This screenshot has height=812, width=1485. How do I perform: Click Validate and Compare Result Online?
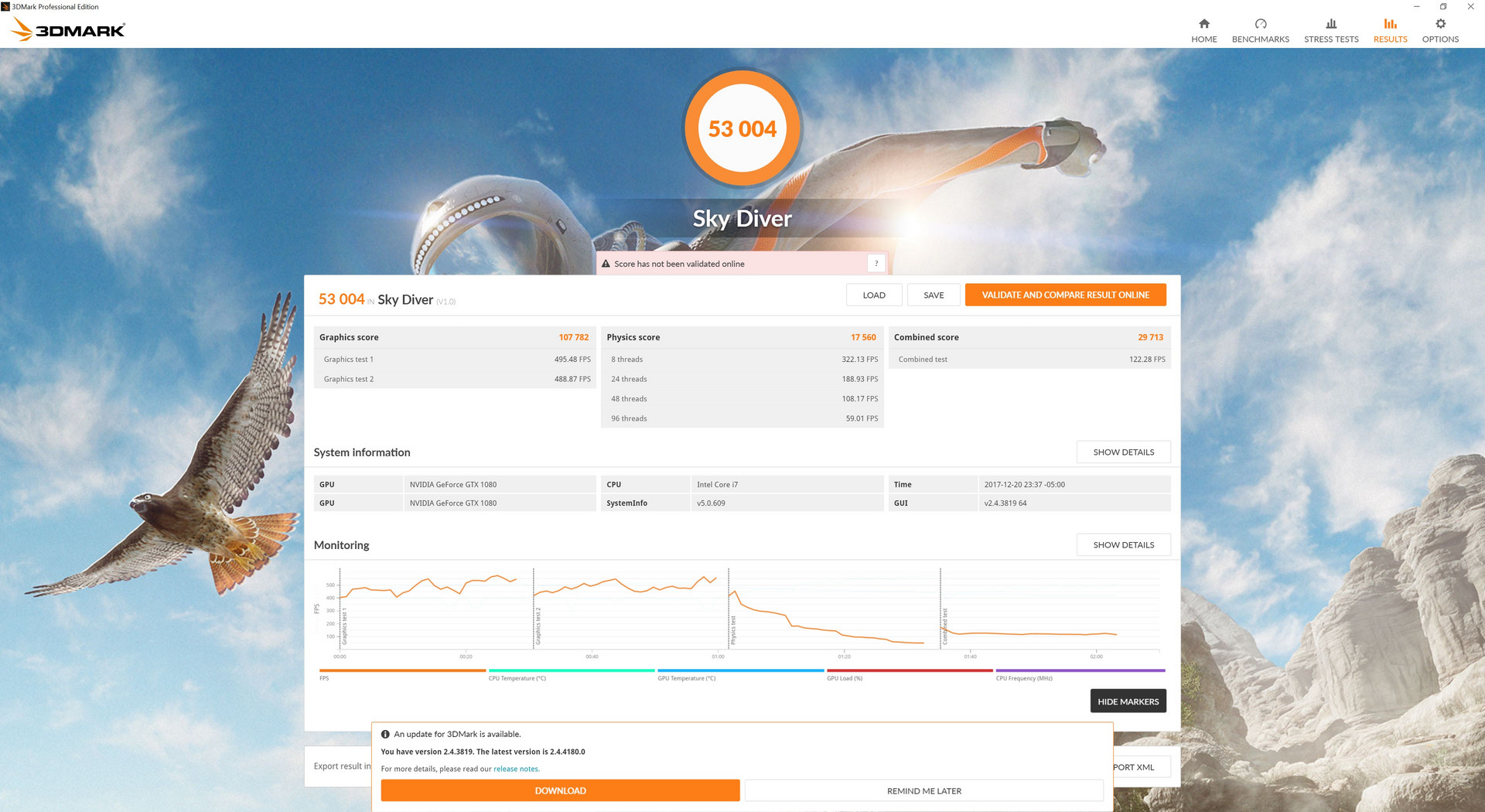point(1065,295)
